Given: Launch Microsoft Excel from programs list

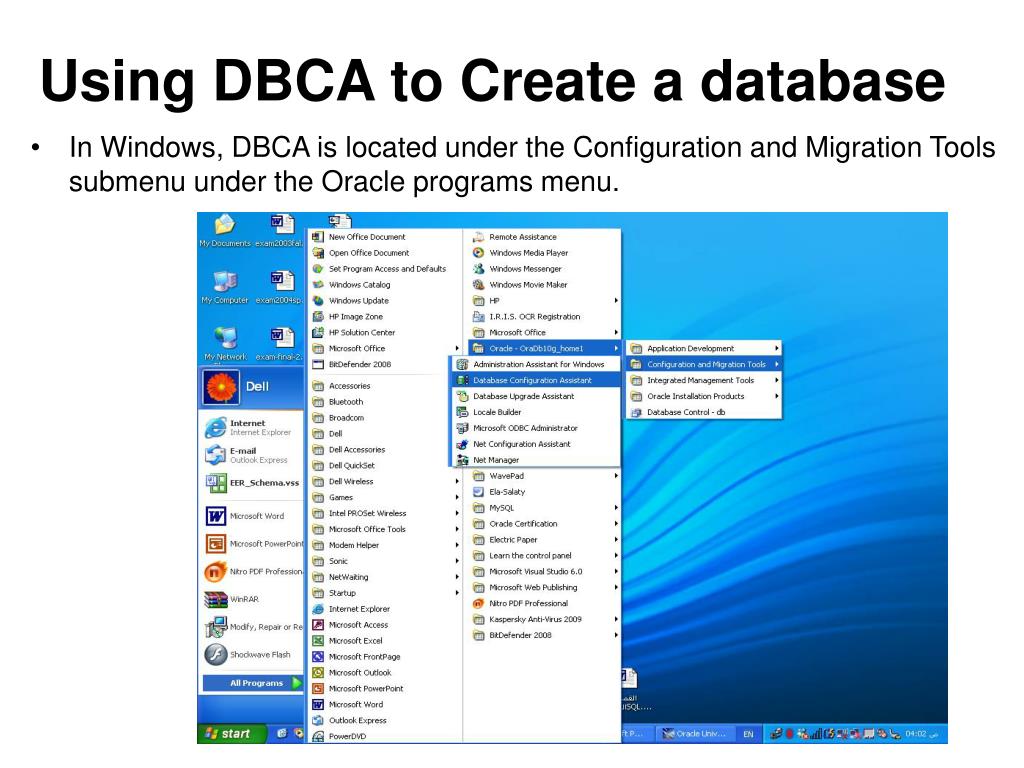Looking at the screenshot, I should (x=385, y=641).
